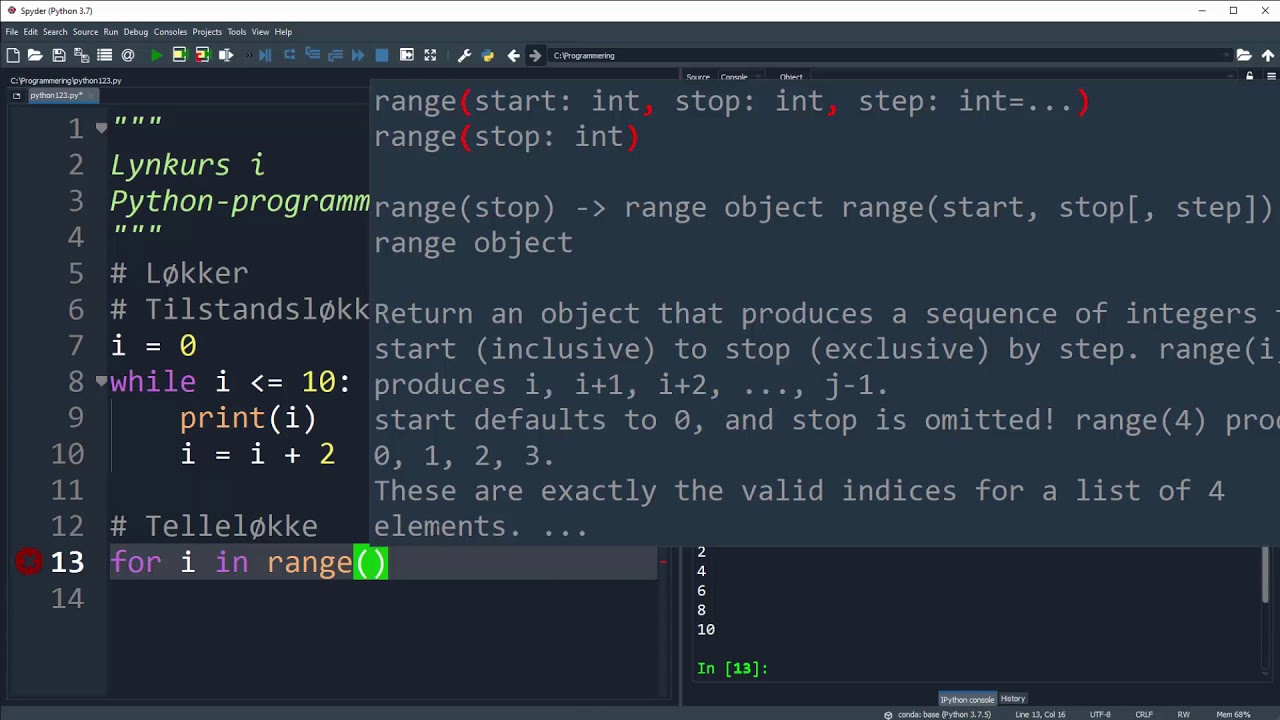
Task: Go back with left arrow icon
Action: coord(513,55)
